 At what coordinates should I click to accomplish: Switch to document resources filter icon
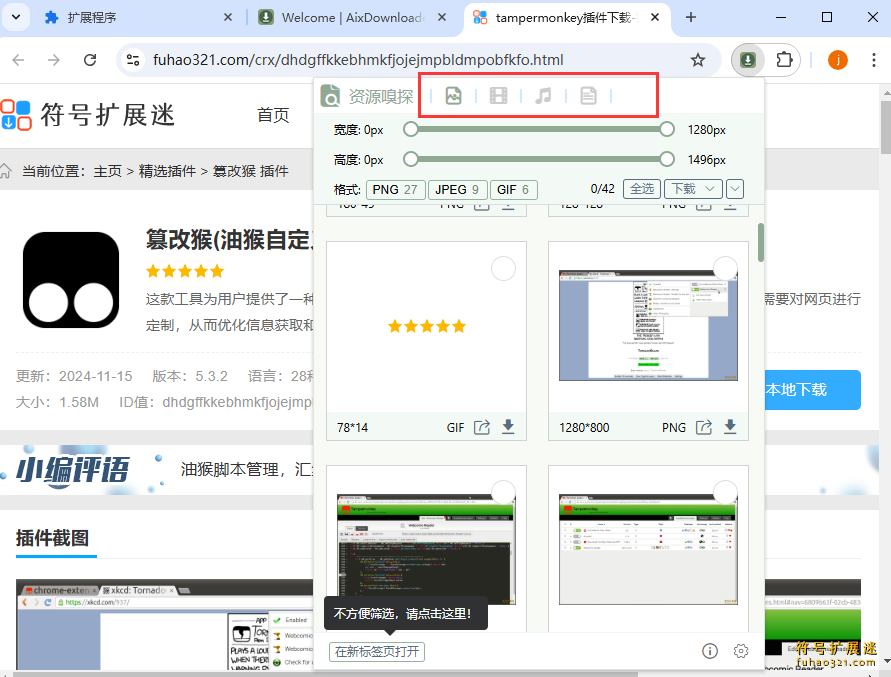point(588,95)
